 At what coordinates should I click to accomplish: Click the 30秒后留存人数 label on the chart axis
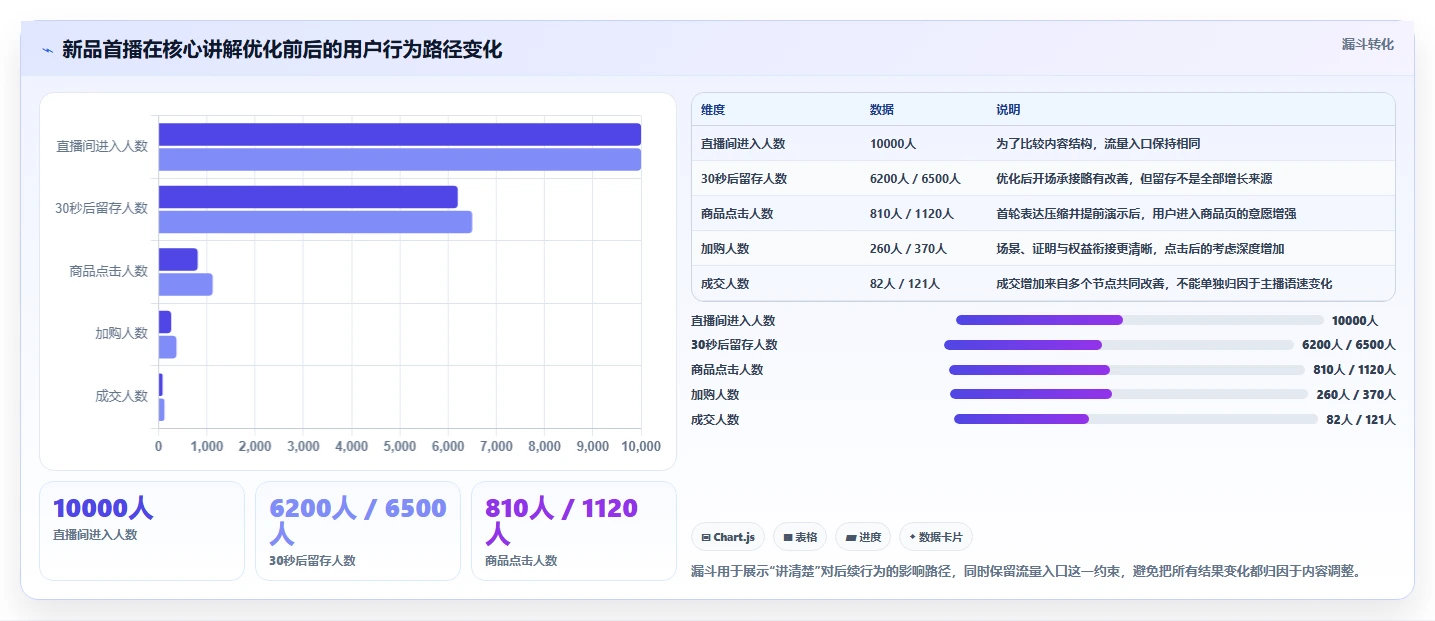pos(101,209)
